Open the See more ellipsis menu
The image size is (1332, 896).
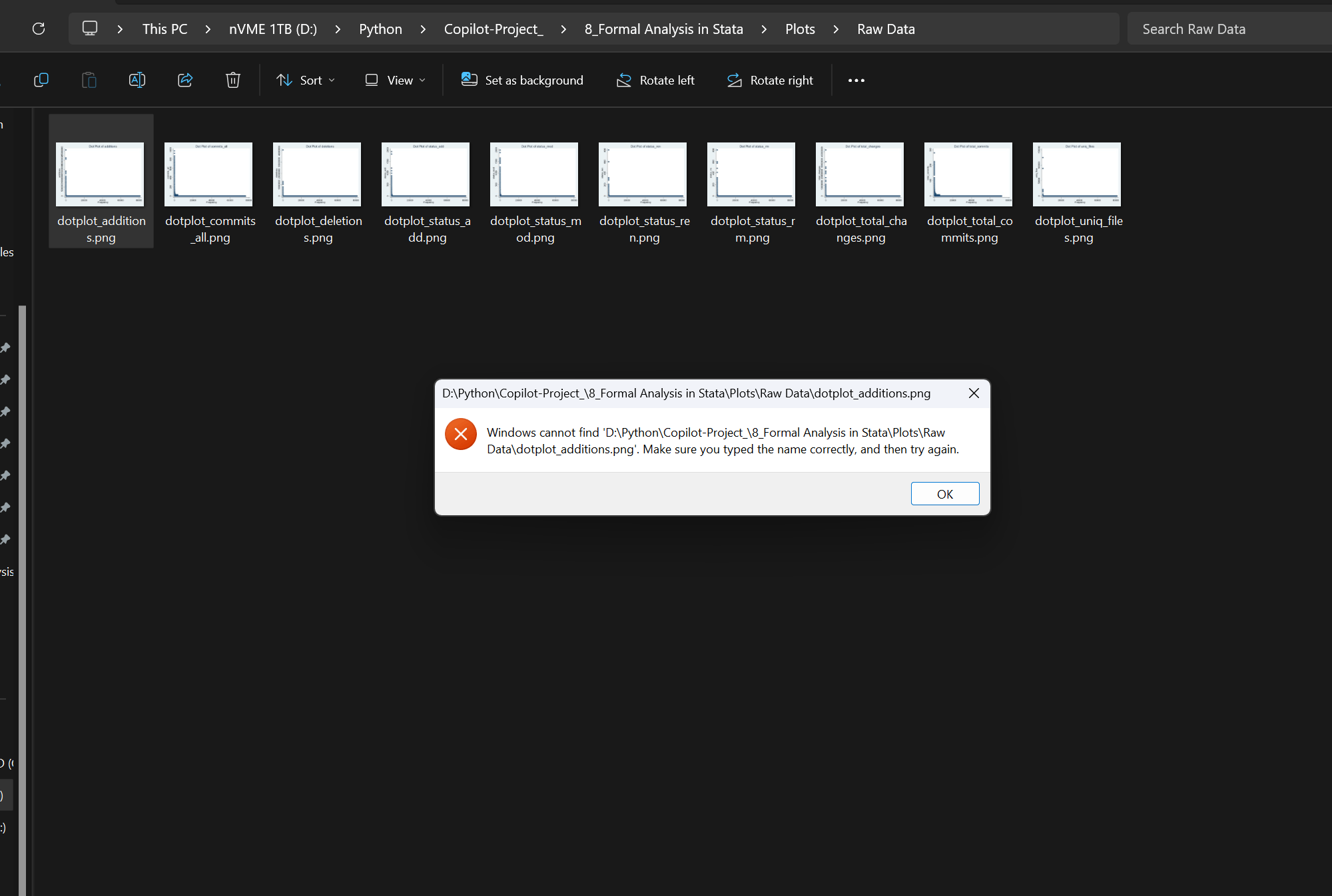pos(856,81)
